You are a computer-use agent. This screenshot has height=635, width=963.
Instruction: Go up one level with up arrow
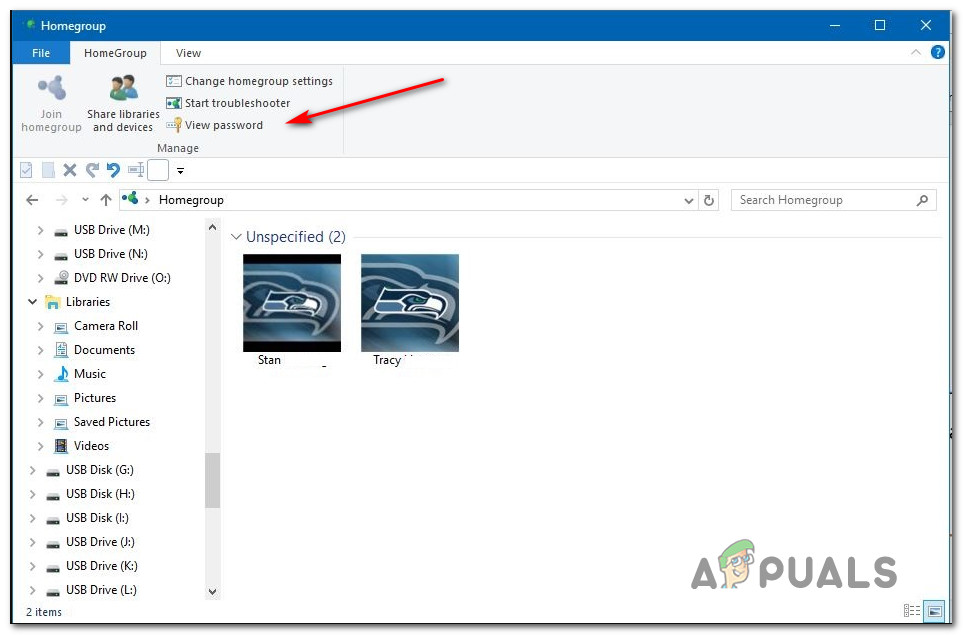click(x=106, y=200)
